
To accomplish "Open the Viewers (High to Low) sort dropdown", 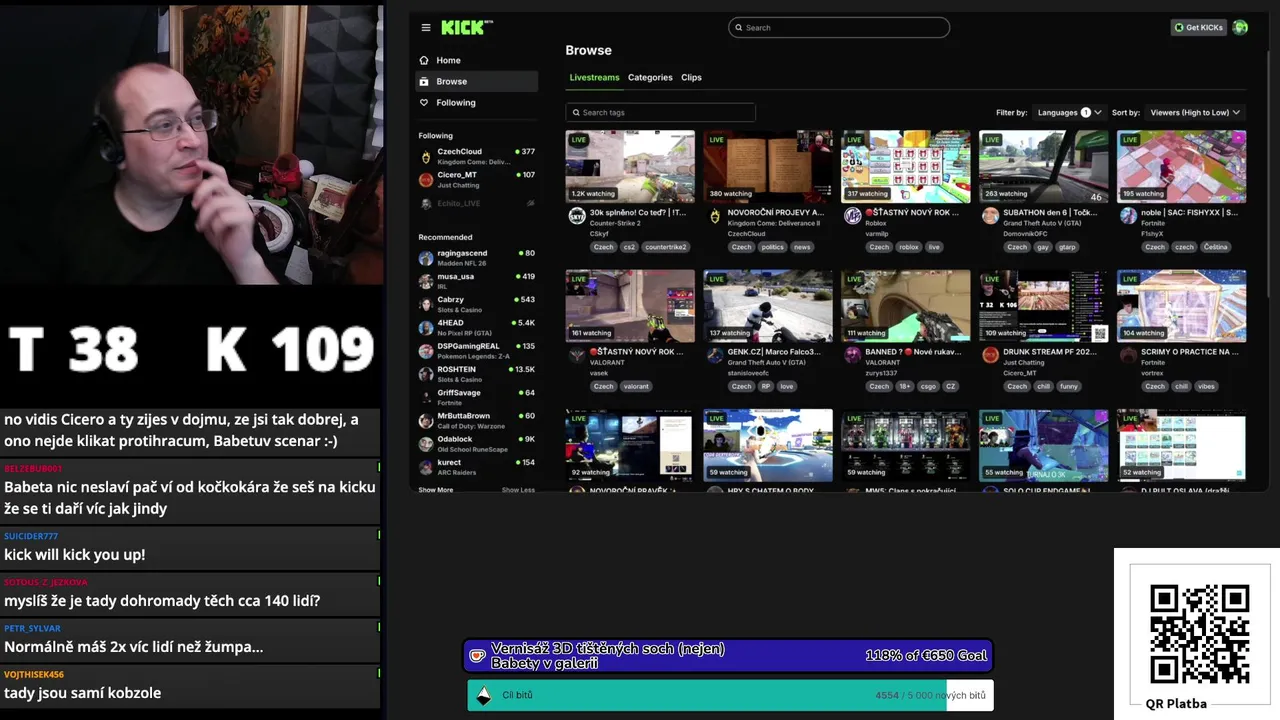I will [1195, 113].
